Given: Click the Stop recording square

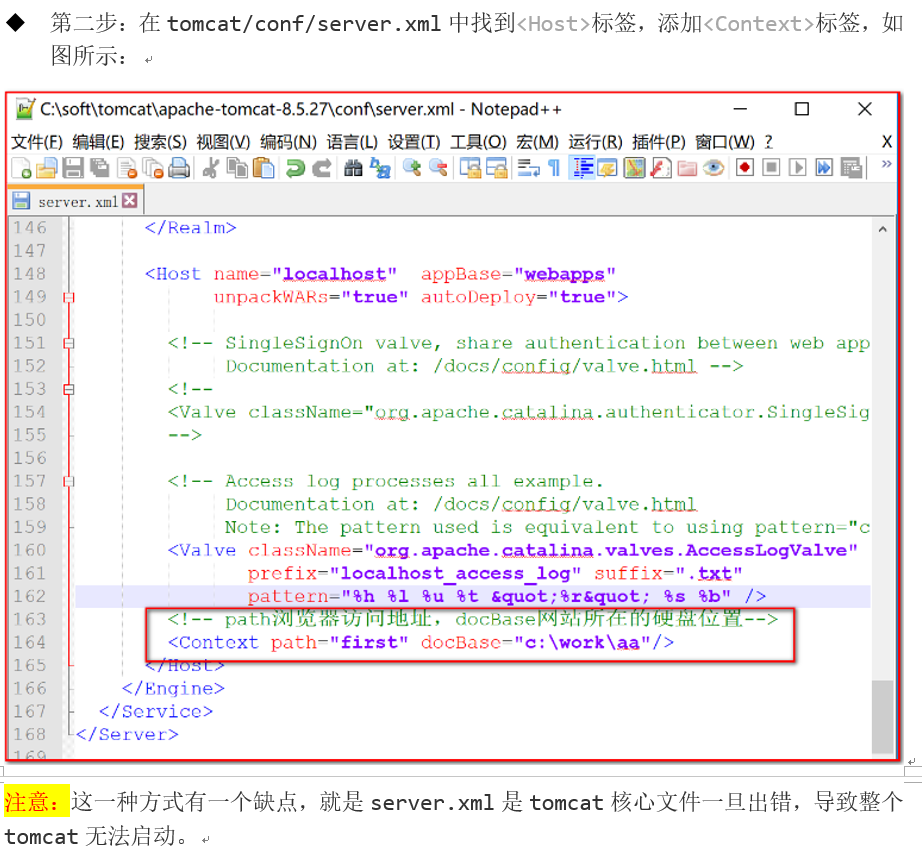Looking at the screenshot, I should coord(771,168).
